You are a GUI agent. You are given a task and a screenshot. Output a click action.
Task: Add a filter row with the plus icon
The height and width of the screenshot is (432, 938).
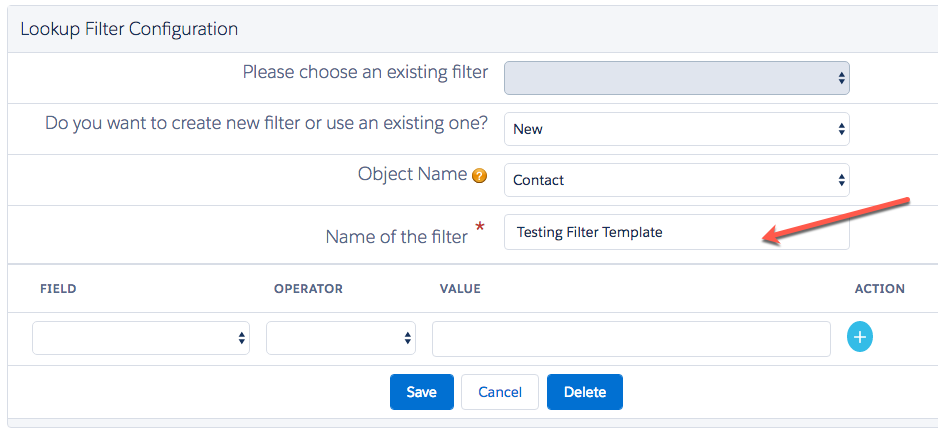(860, 338)
